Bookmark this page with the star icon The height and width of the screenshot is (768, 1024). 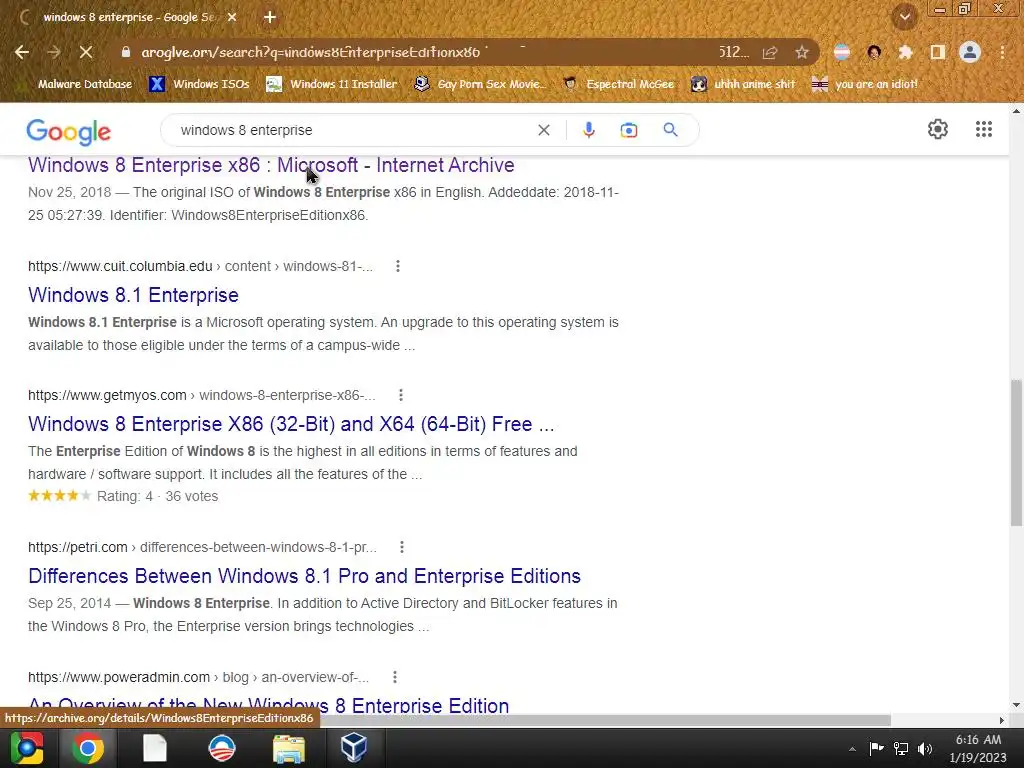pos(802,52)
